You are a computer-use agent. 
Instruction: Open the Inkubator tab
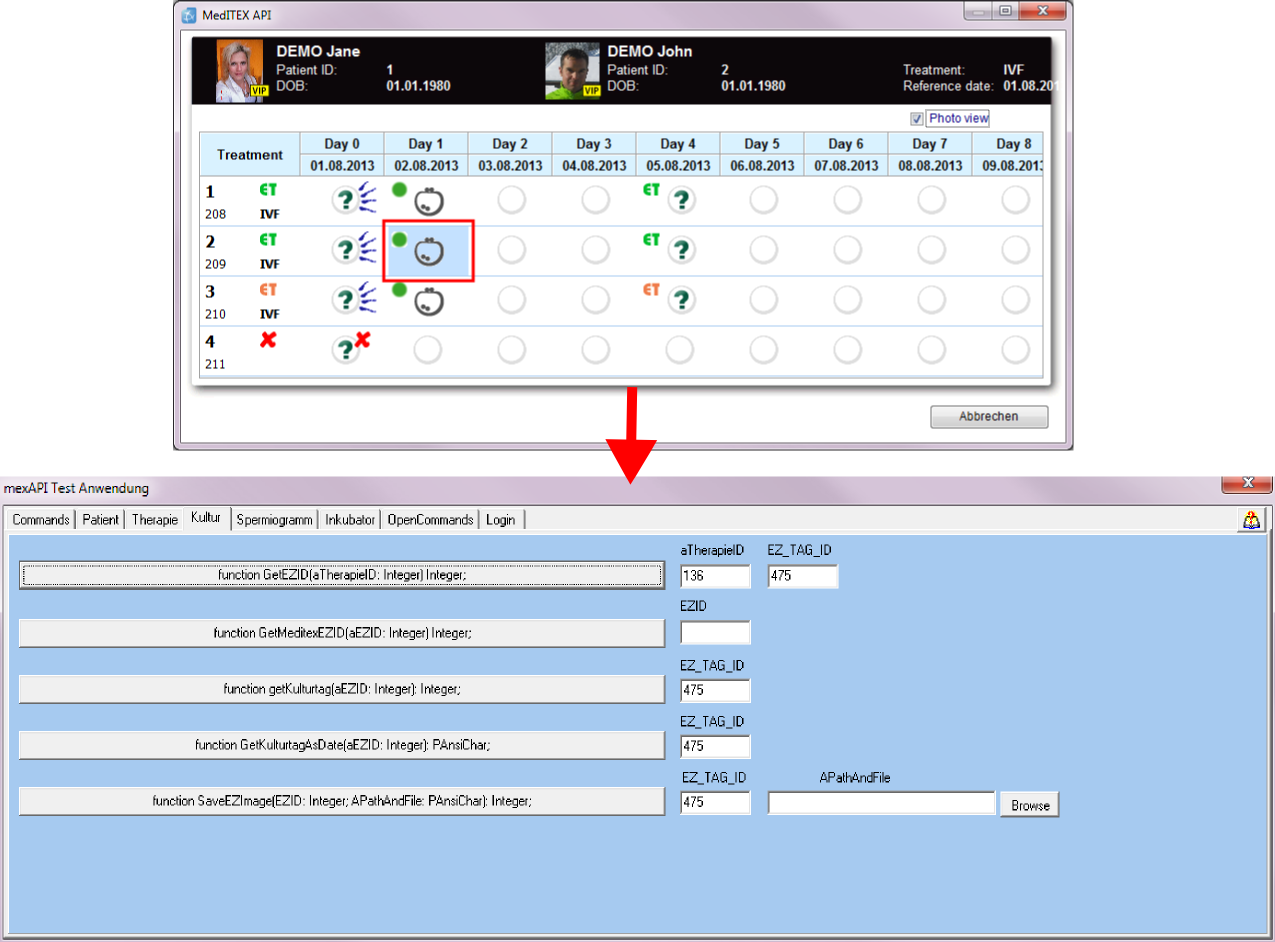(350, 520)
